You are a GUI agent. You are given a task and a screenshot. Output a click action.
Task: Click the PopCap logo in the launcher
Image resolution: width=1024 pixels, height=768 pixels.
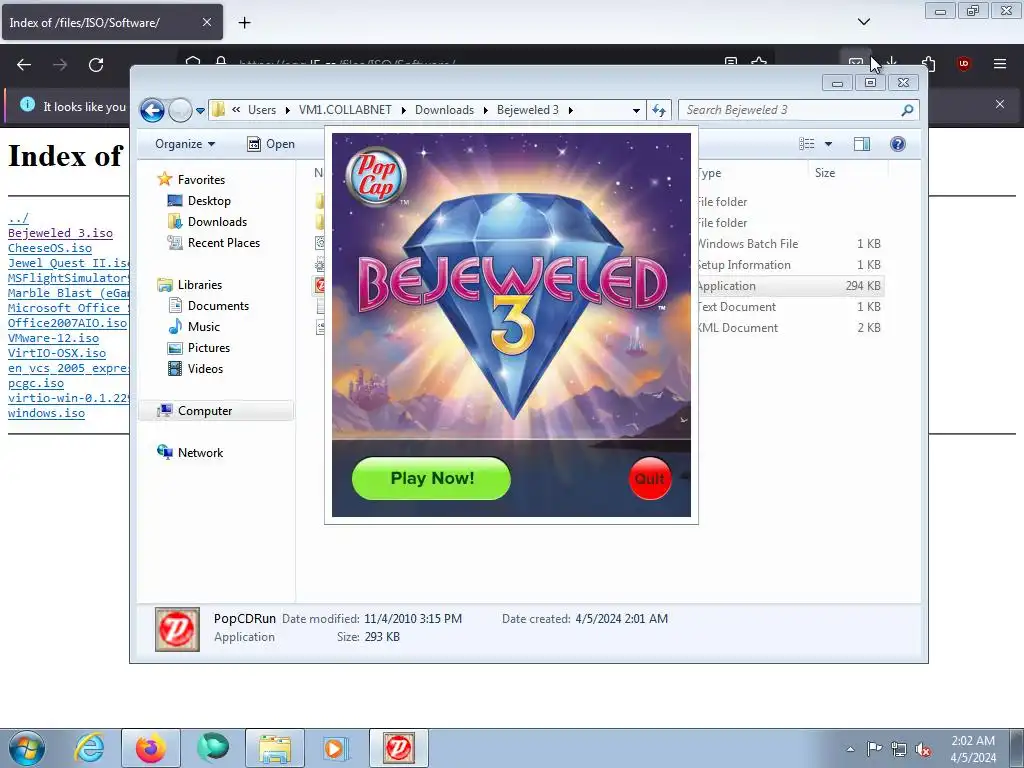point(376,176)
